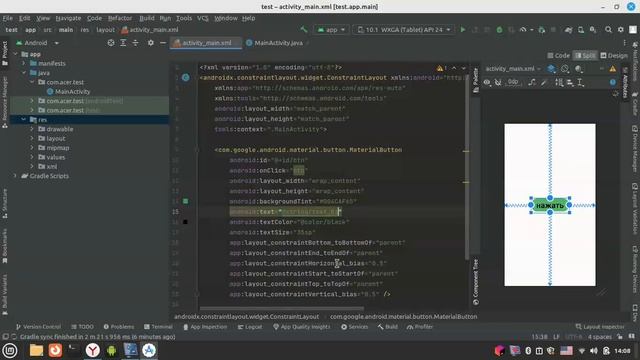Open the file manager folder in taskbar
This screenshot has width=640, height=360.
point(36,350)
